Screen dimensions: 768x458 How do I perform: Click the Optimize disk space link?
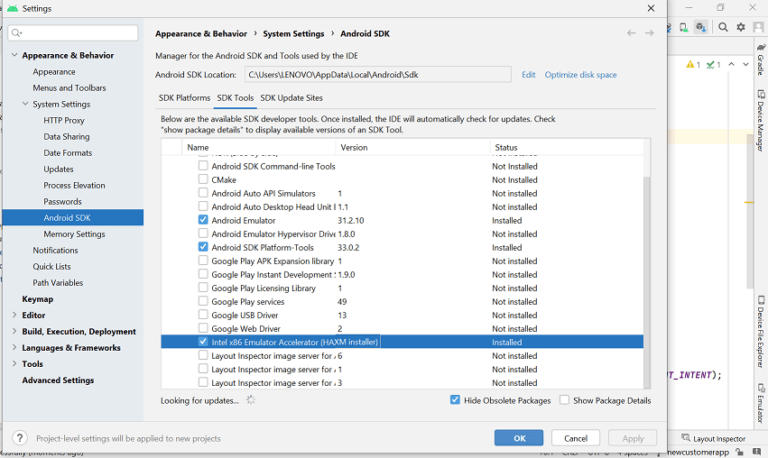coord(580,75)
